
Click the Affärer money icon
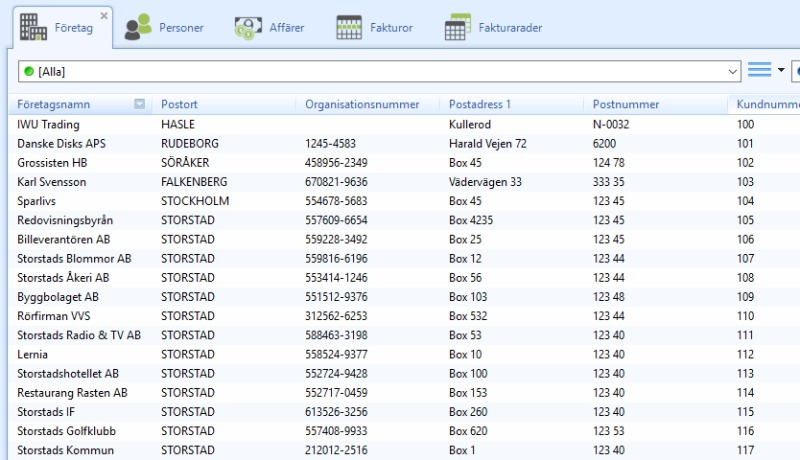248,28
